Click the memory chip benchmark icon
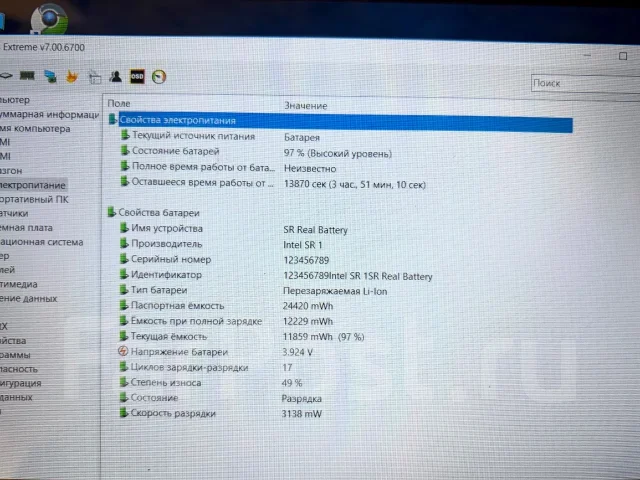 pos(27,76)
